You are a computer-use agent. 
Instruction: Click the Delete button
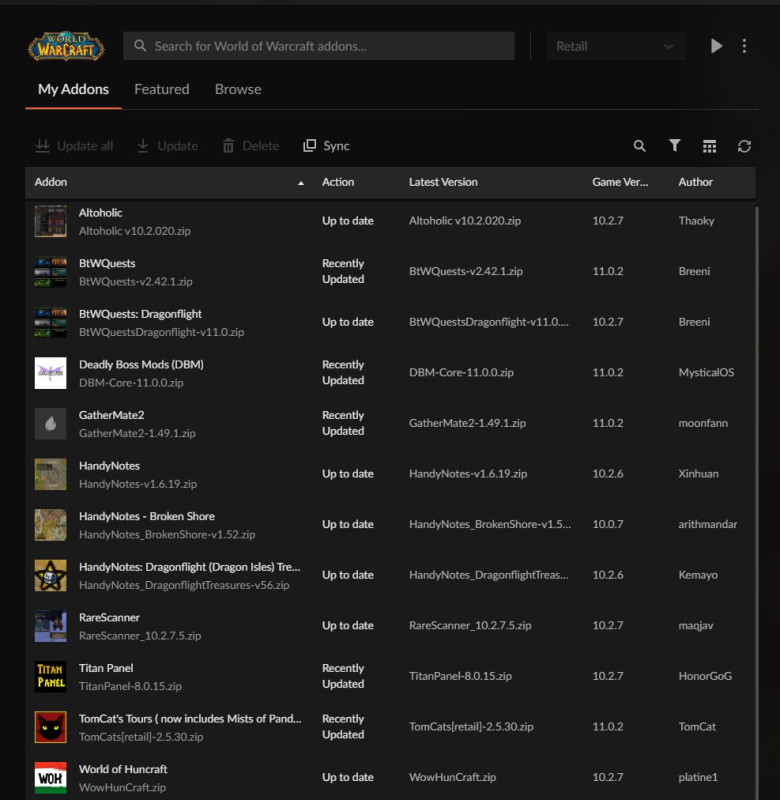click(250, 146)
